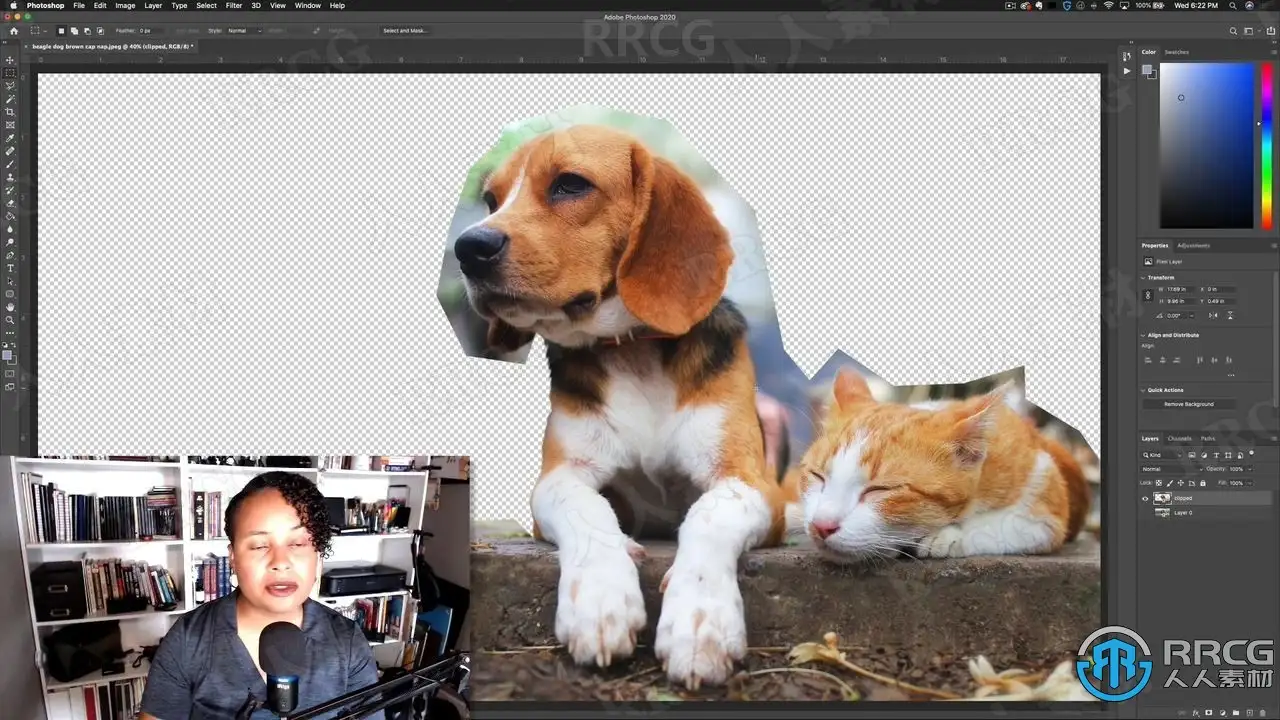Switch to the Channels tab
1280x720 pixels.
click(1180, 438)
